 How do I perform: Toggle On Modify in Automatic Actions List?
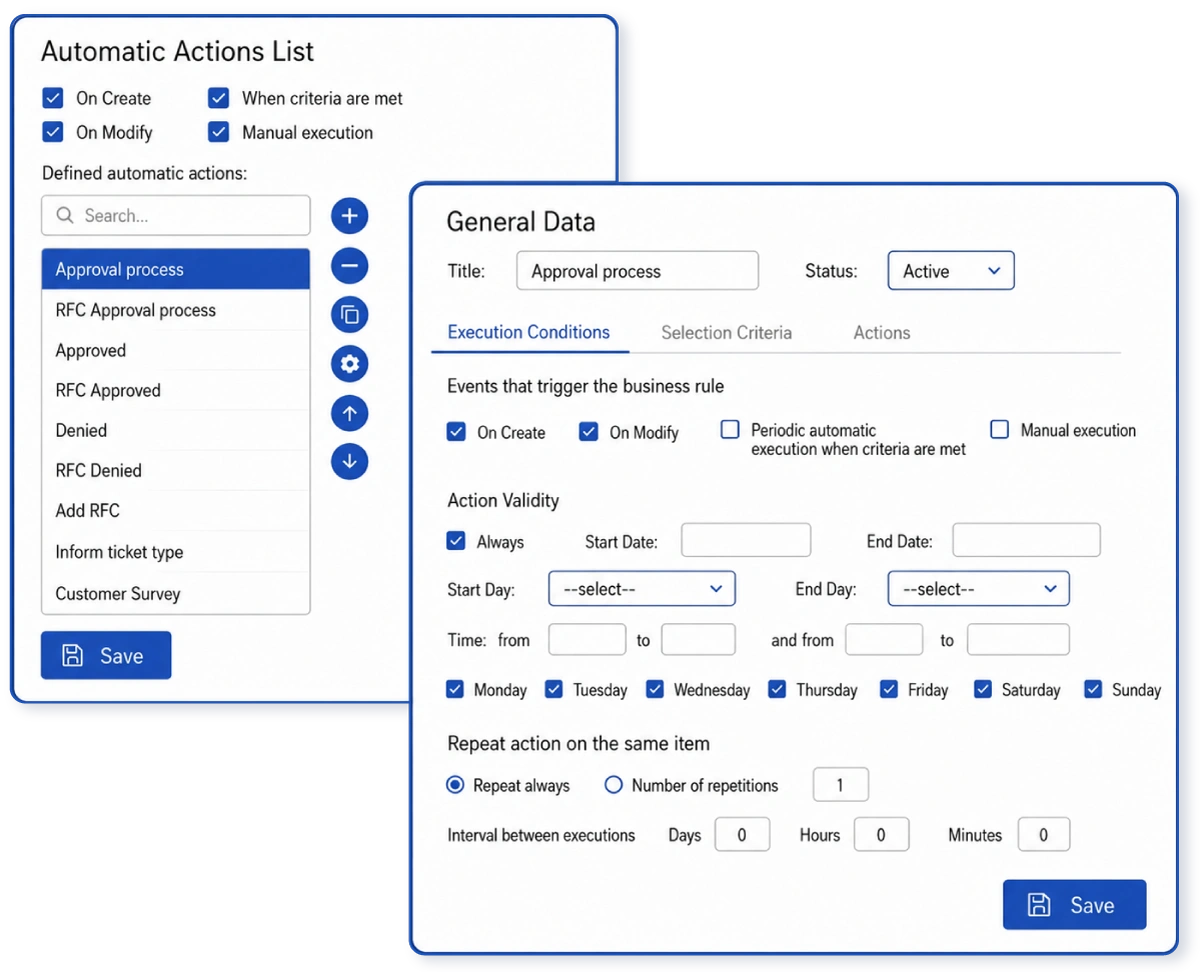53,132
